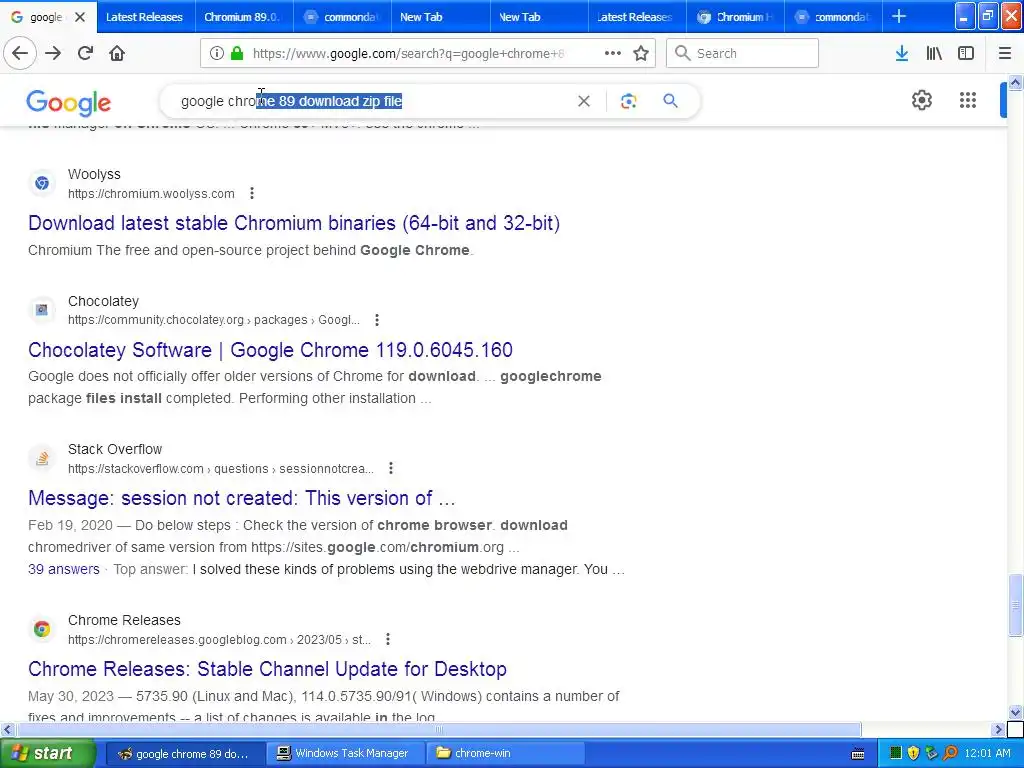1024x768 pixels.
Task: Switch to second New Tab
Action: (538, 17)
